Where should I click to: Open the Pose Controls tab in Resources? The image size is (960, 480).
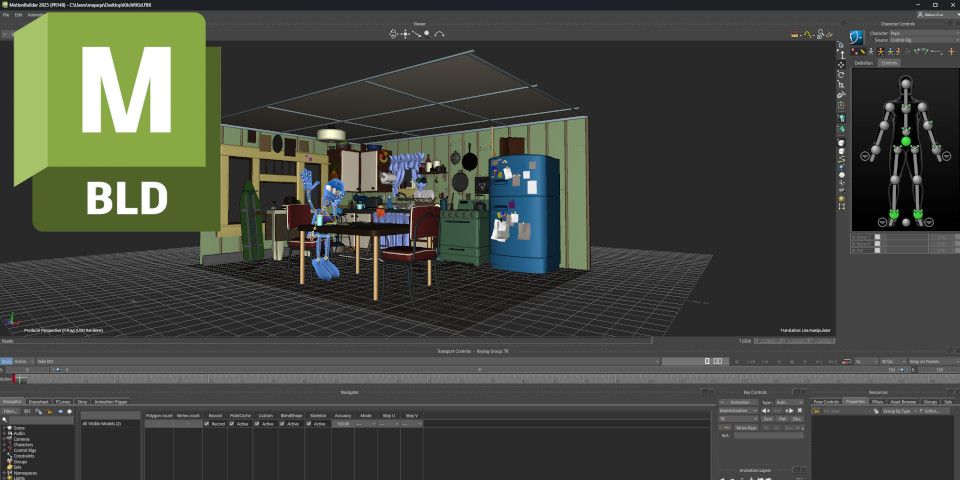point(827,402)
